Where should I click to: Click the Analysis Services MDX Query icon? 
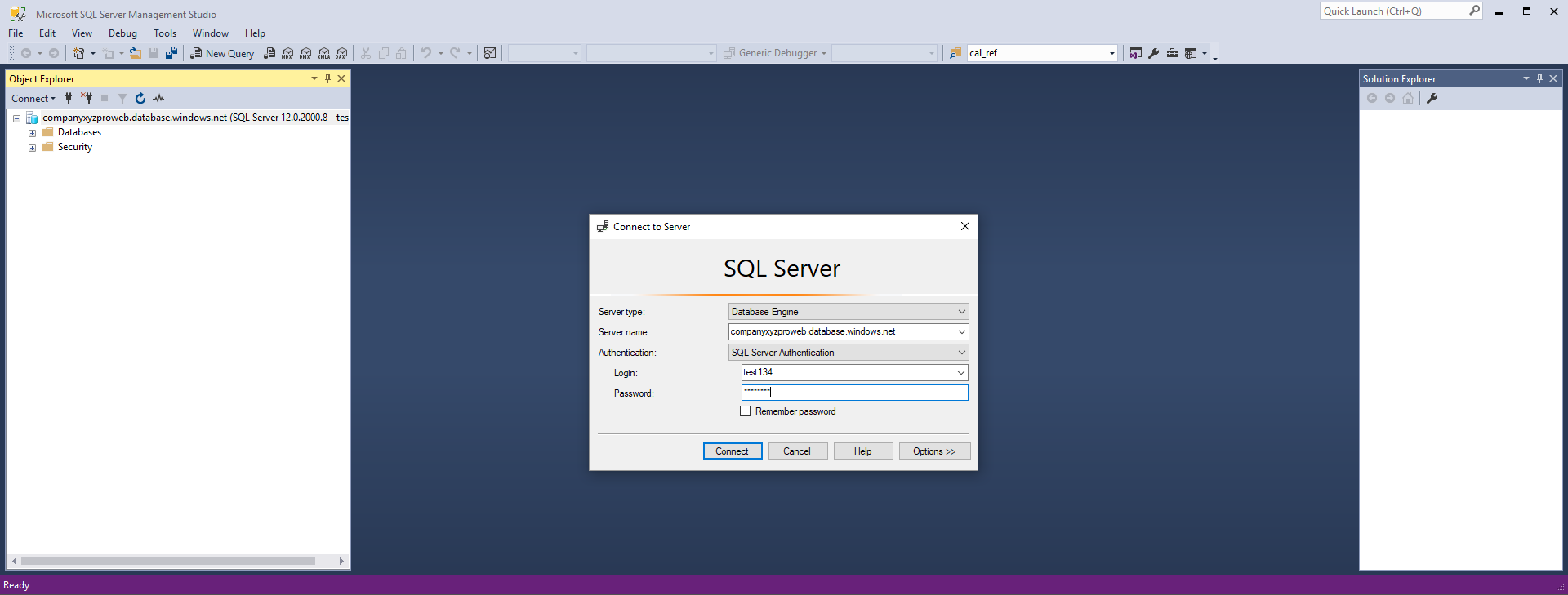point(287,53)
